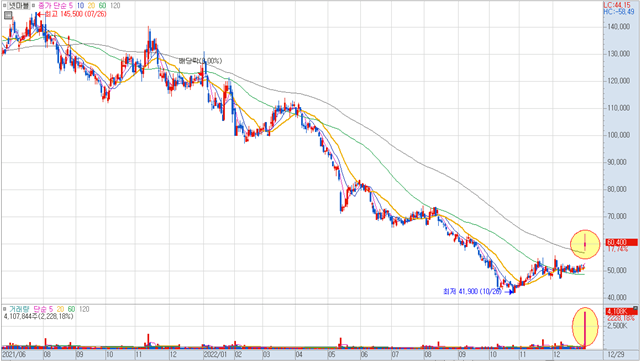Click the 최저 41,900 (10/26) low label

point(472,292)
